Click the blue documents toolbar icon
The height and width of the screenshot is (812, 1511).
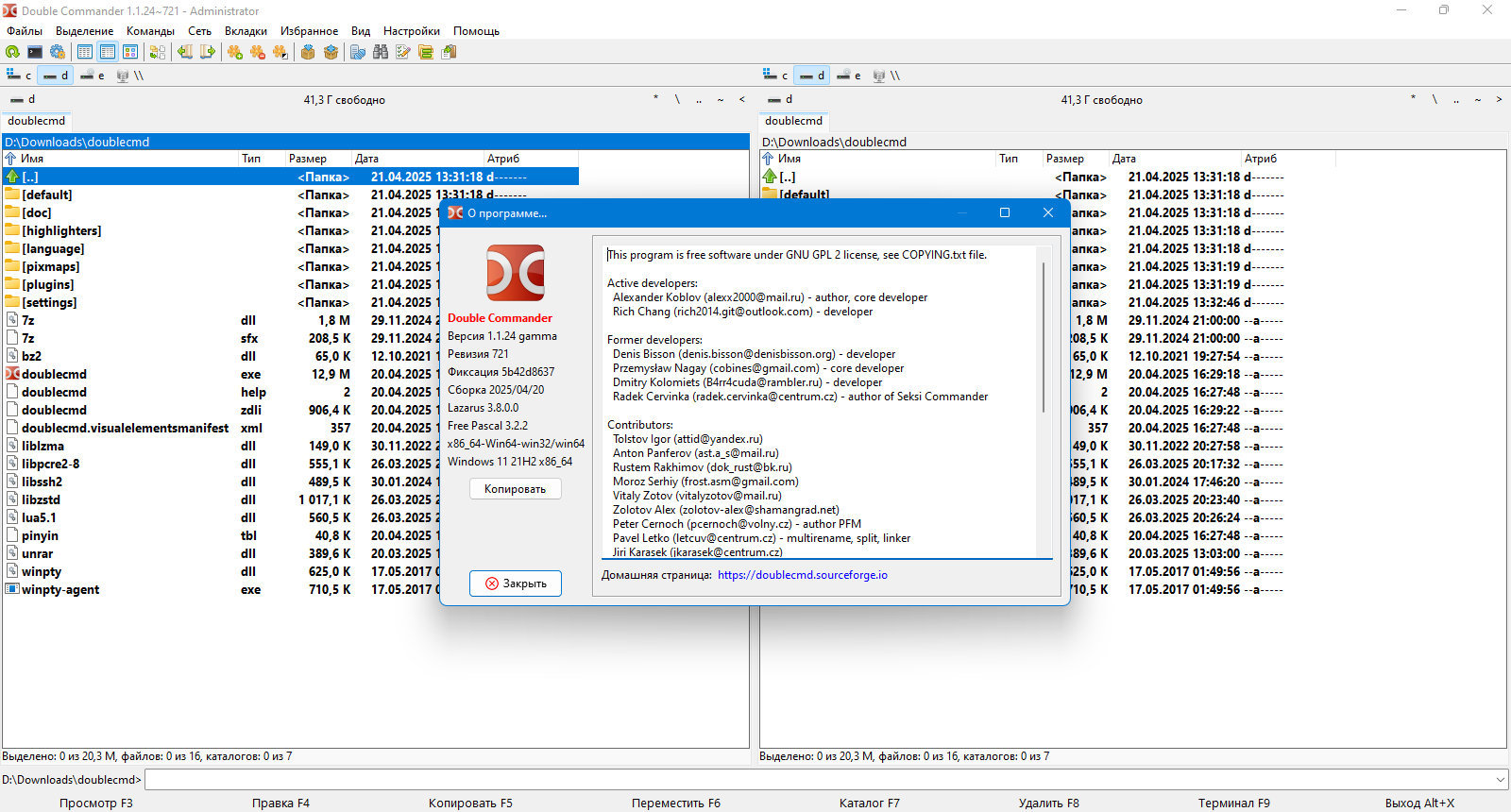pos(358,52)
